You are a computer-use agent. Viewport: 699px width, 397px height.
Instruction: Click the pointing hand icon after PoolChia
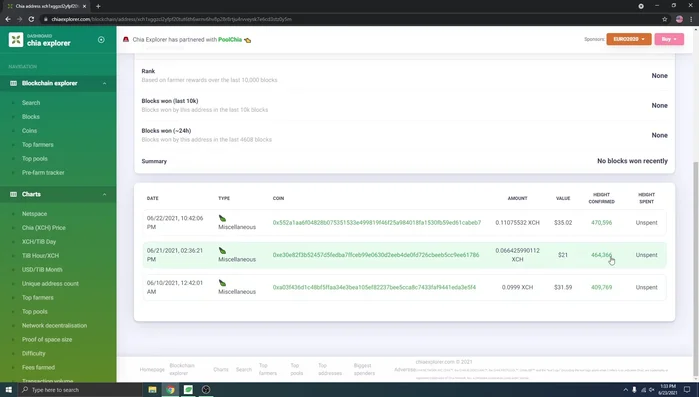[x=247, y=40]
